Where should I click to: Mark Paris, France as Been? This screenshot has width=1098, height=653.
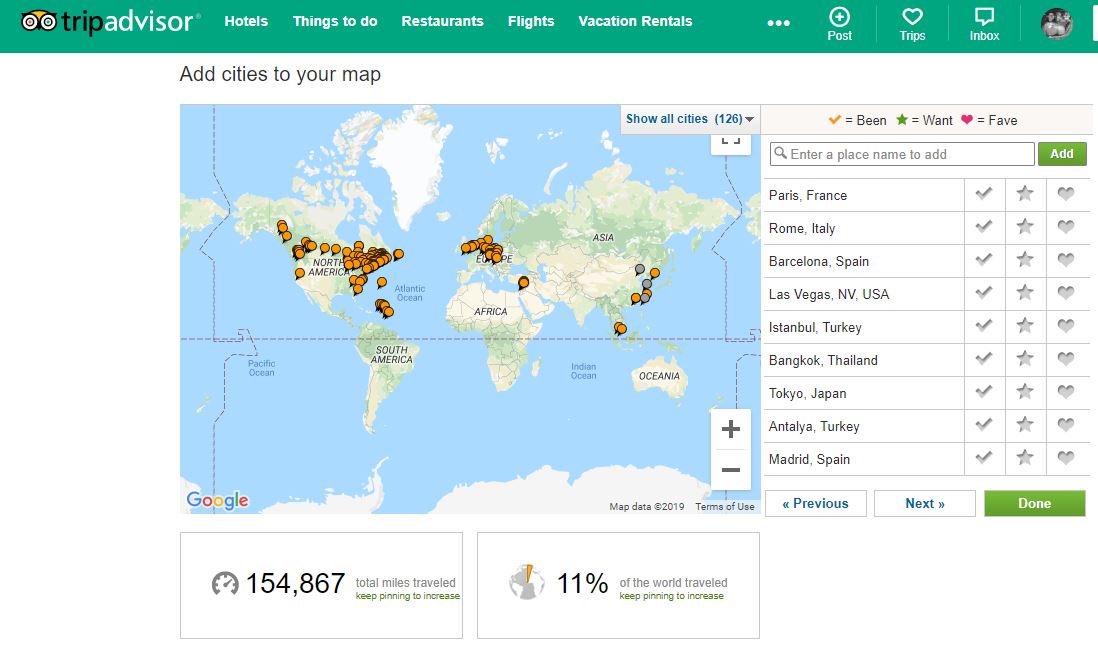984,195
